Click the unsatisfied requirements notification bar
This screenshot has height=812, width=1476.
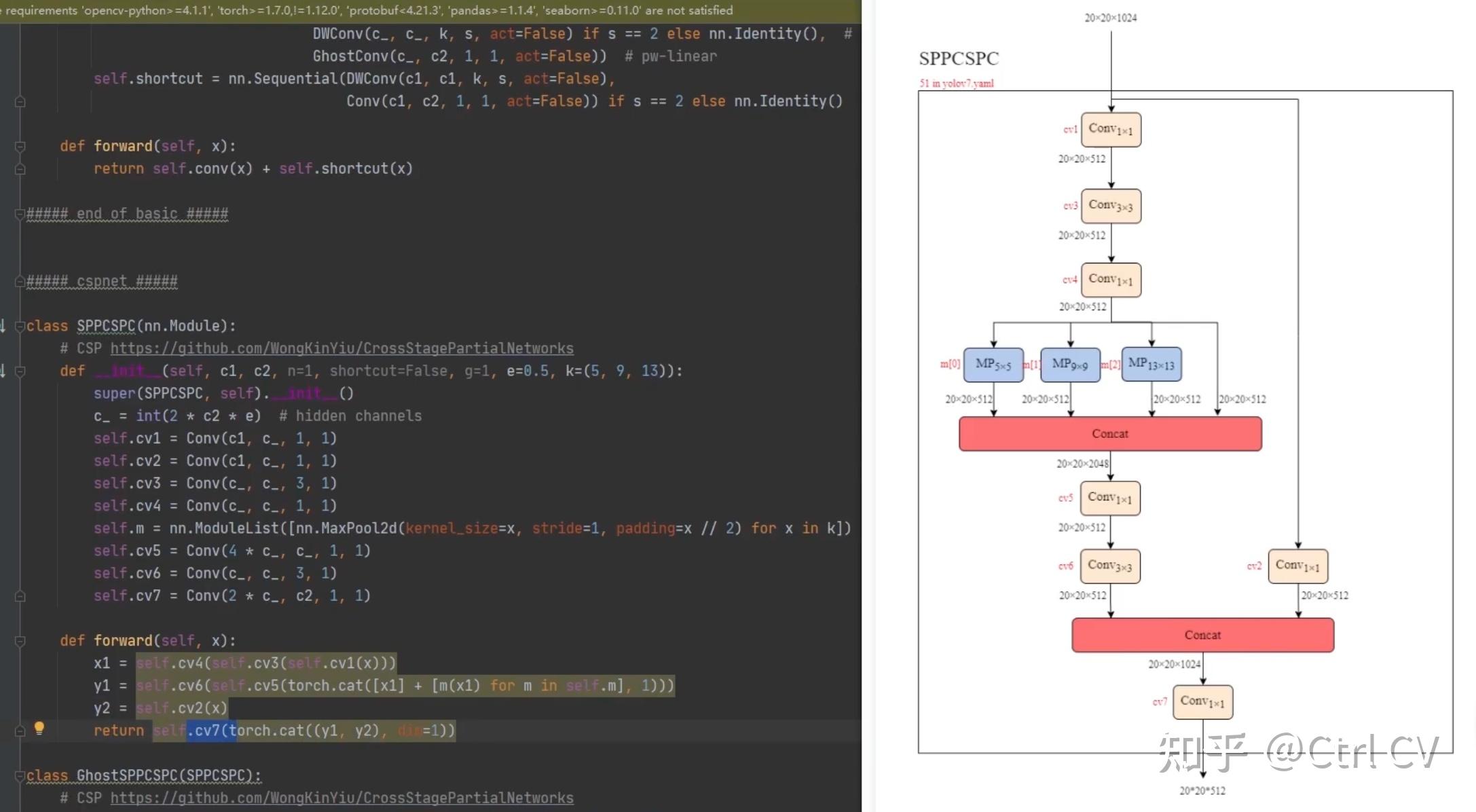pyautogui.click(x=430, y=10)
